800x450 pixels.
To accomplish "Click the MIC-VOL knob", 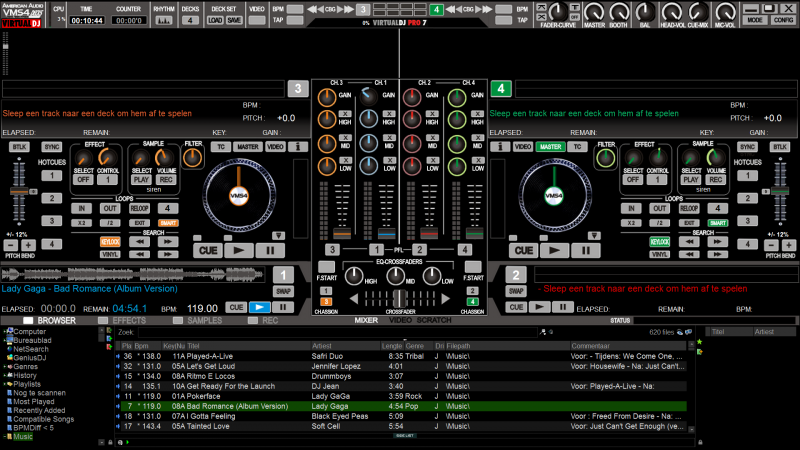I will pos(725,12).
